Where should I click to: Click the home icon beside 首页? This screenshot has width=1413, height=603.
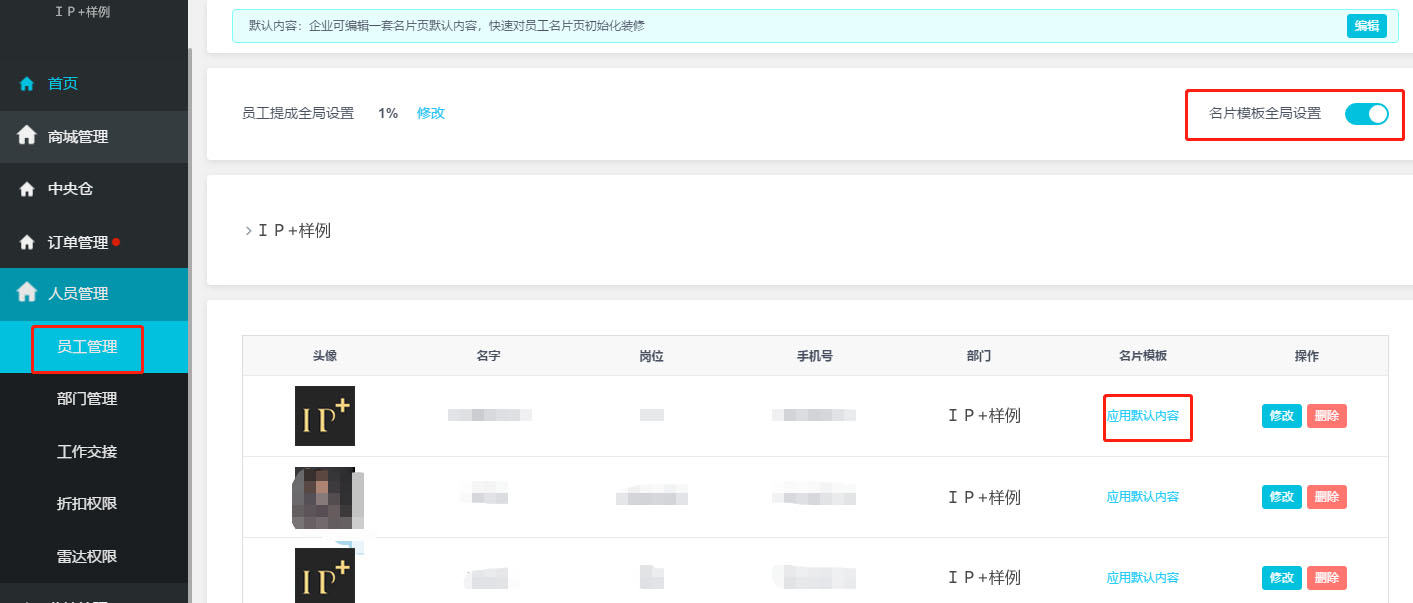pos(27,84)
